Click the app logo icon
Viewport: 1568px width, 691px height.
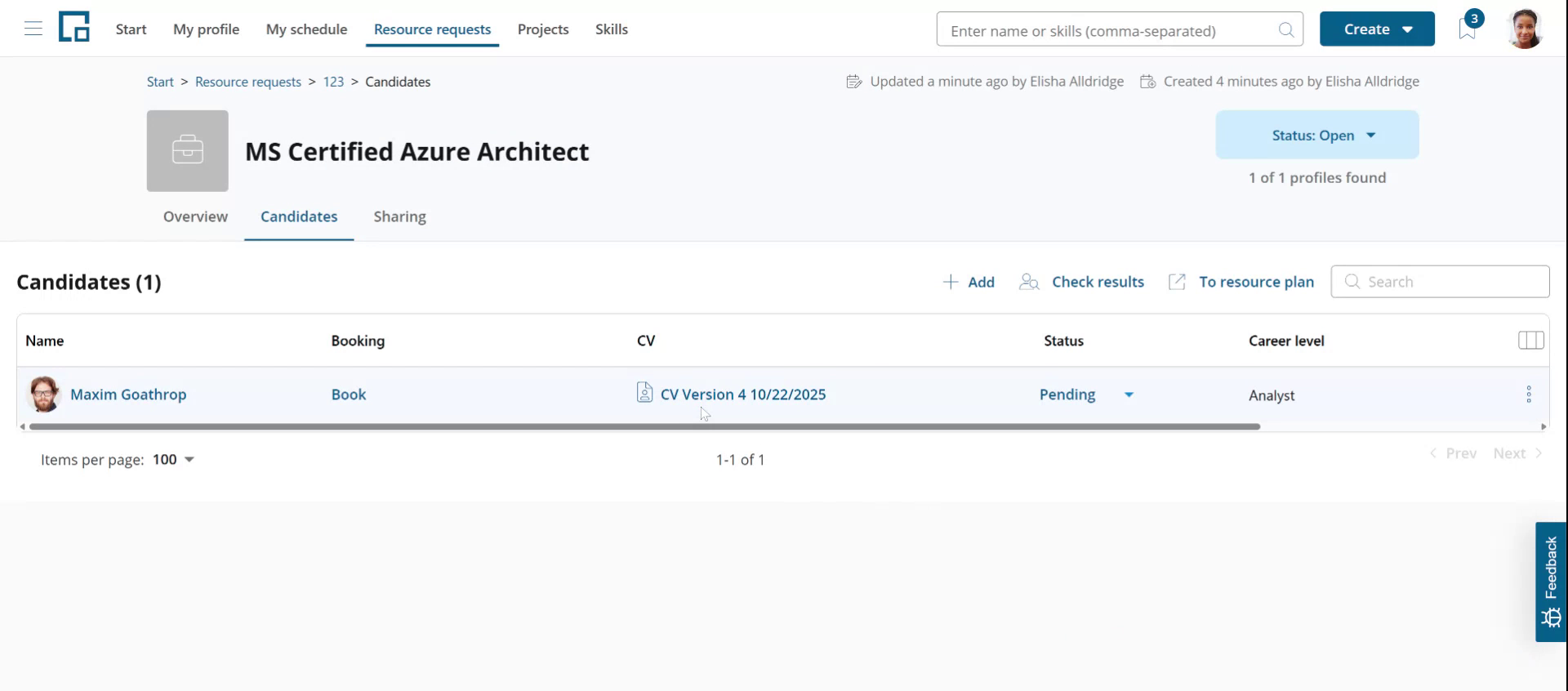(73, 27)
